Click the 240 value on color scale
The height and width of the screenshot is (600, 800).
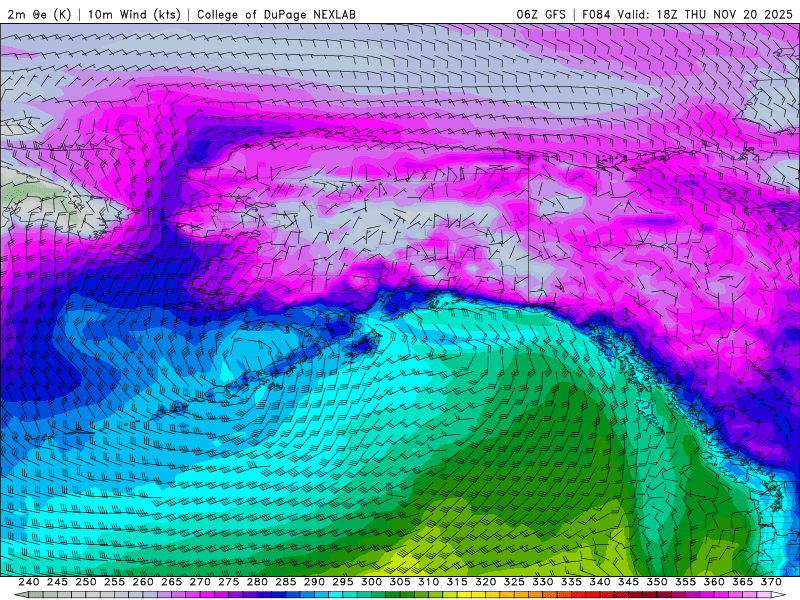29,582
